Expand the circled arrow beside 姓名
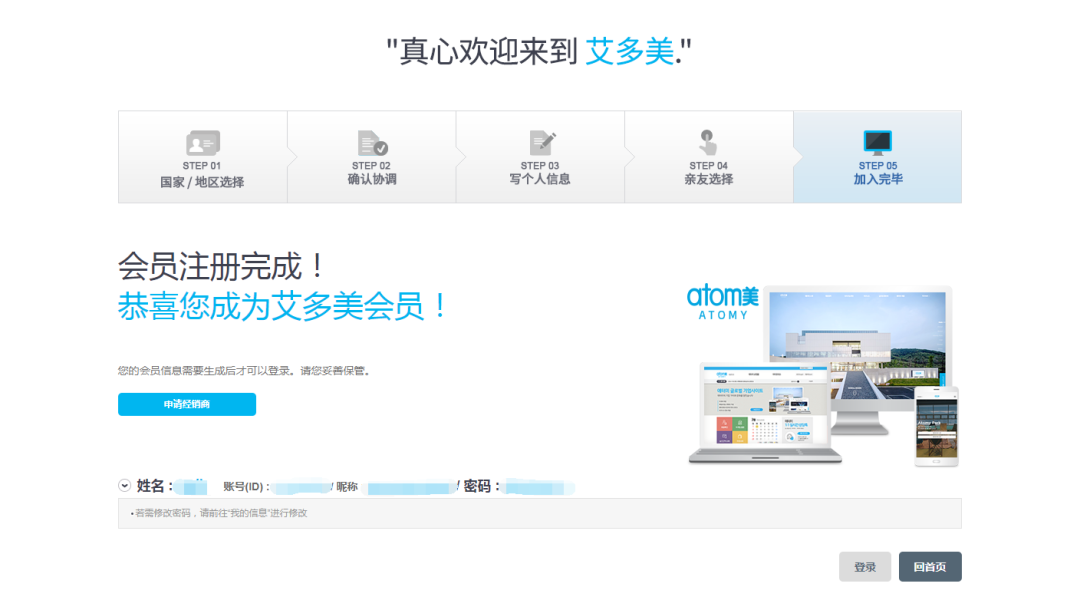 (125, 486)
